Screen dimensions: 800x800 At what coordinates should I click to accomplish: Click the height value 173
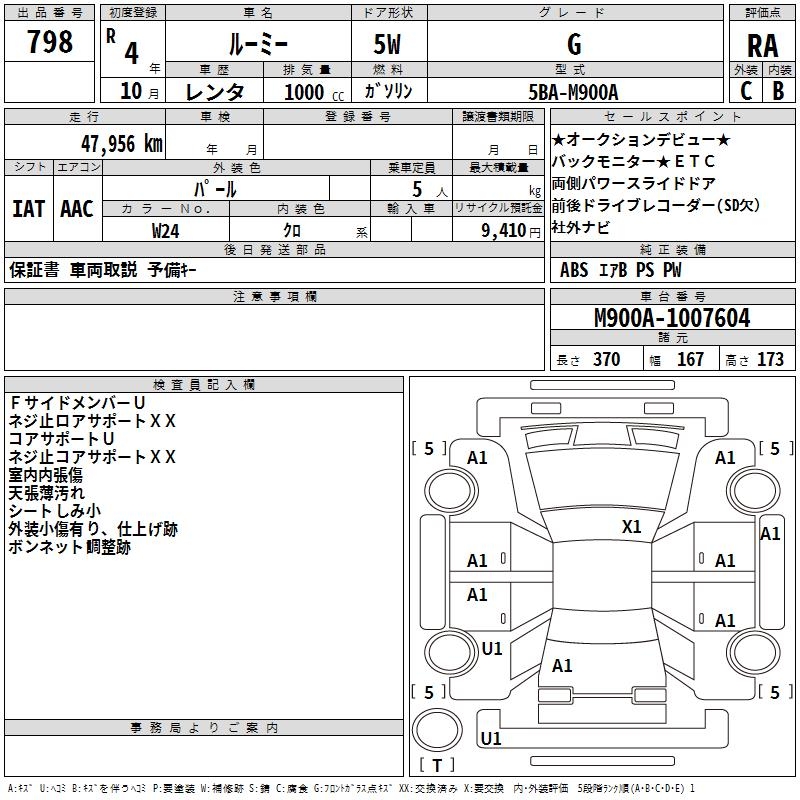(770, 359)
